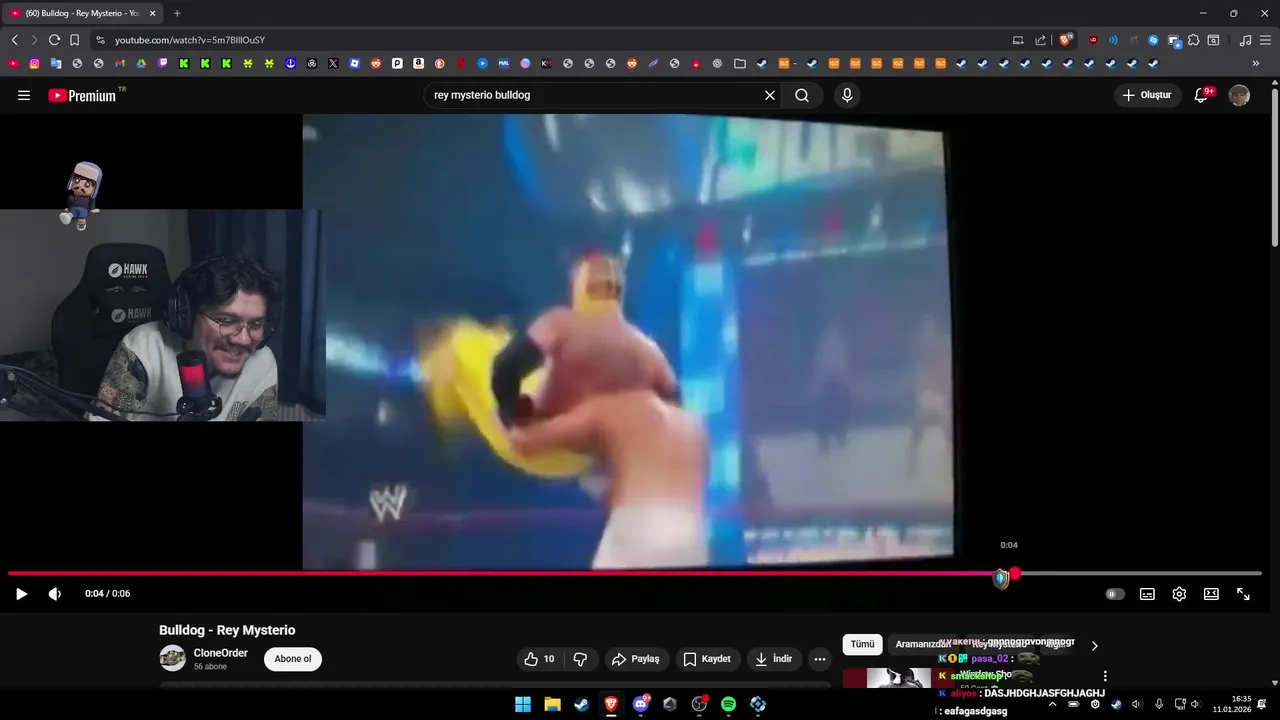Open the bookmarks folder icon
Screen dimensions: 1280x720
click(739, 63)
